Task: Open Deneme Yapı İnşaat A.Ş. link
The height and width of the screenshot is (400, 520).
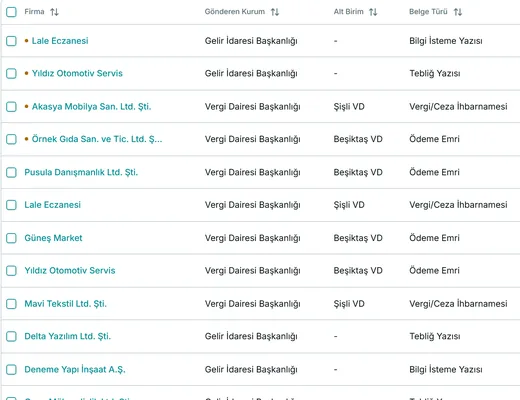Action: pos(75,369)
